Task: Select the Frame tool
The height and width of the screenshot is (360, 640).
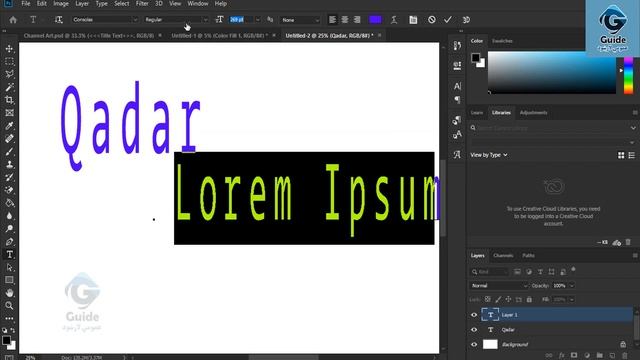Action: tap(9, 113)
